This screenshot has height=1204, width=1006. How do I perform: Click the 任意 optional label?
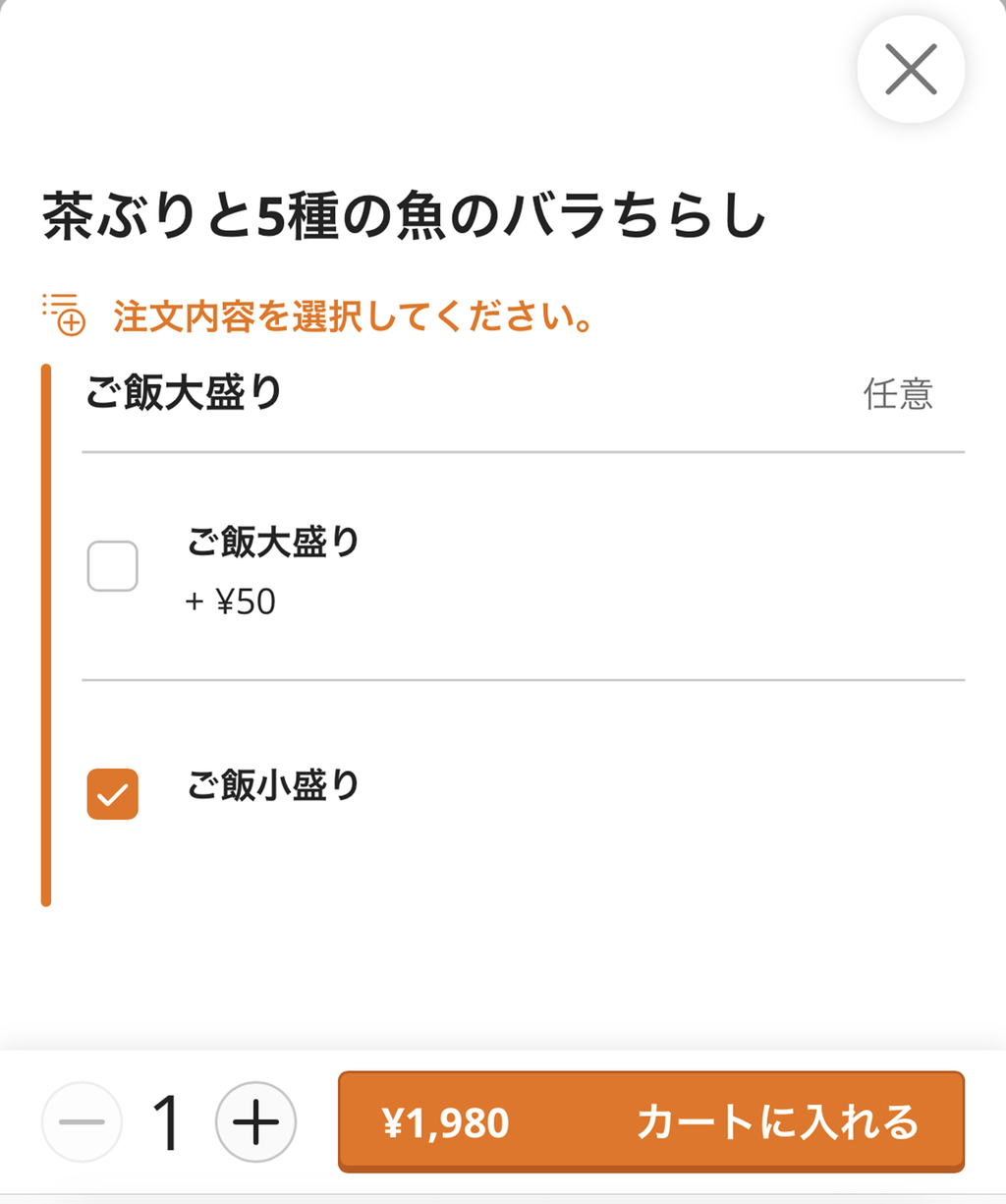(x=897, y=394)
